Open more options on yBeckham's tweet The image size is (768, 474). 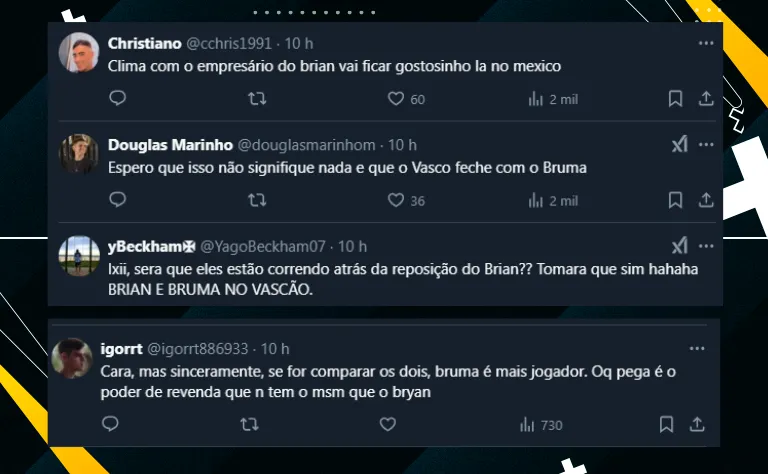click(705, 246)
